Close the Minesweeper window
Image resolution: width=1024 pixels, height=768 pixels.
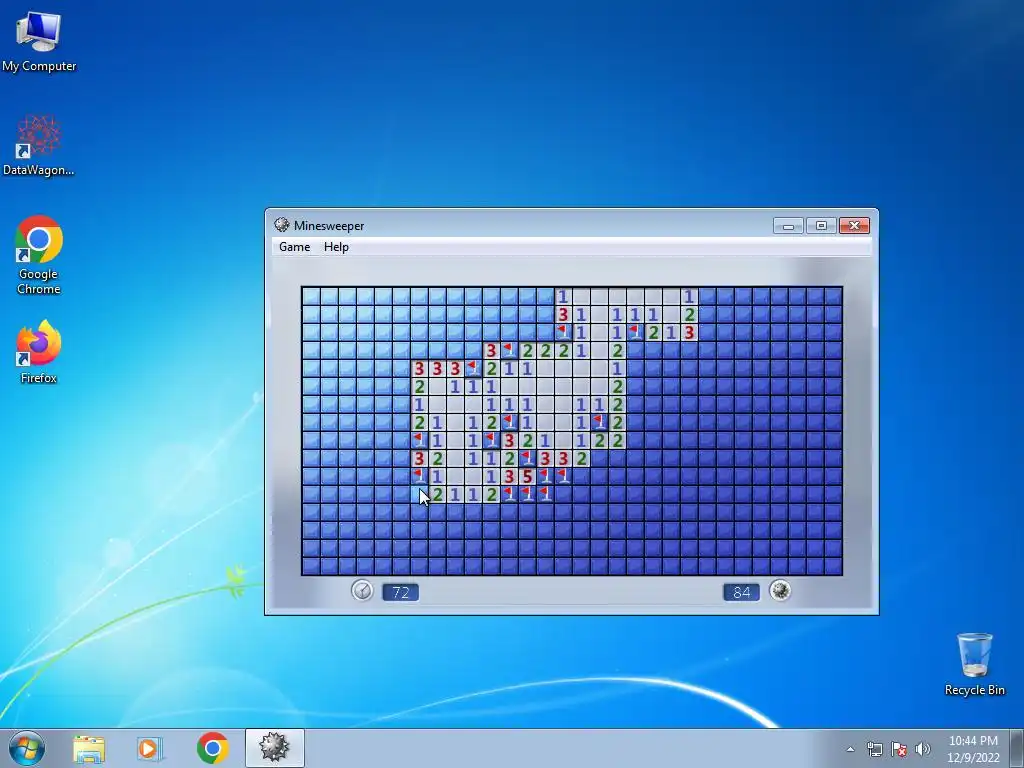(854, 225)
